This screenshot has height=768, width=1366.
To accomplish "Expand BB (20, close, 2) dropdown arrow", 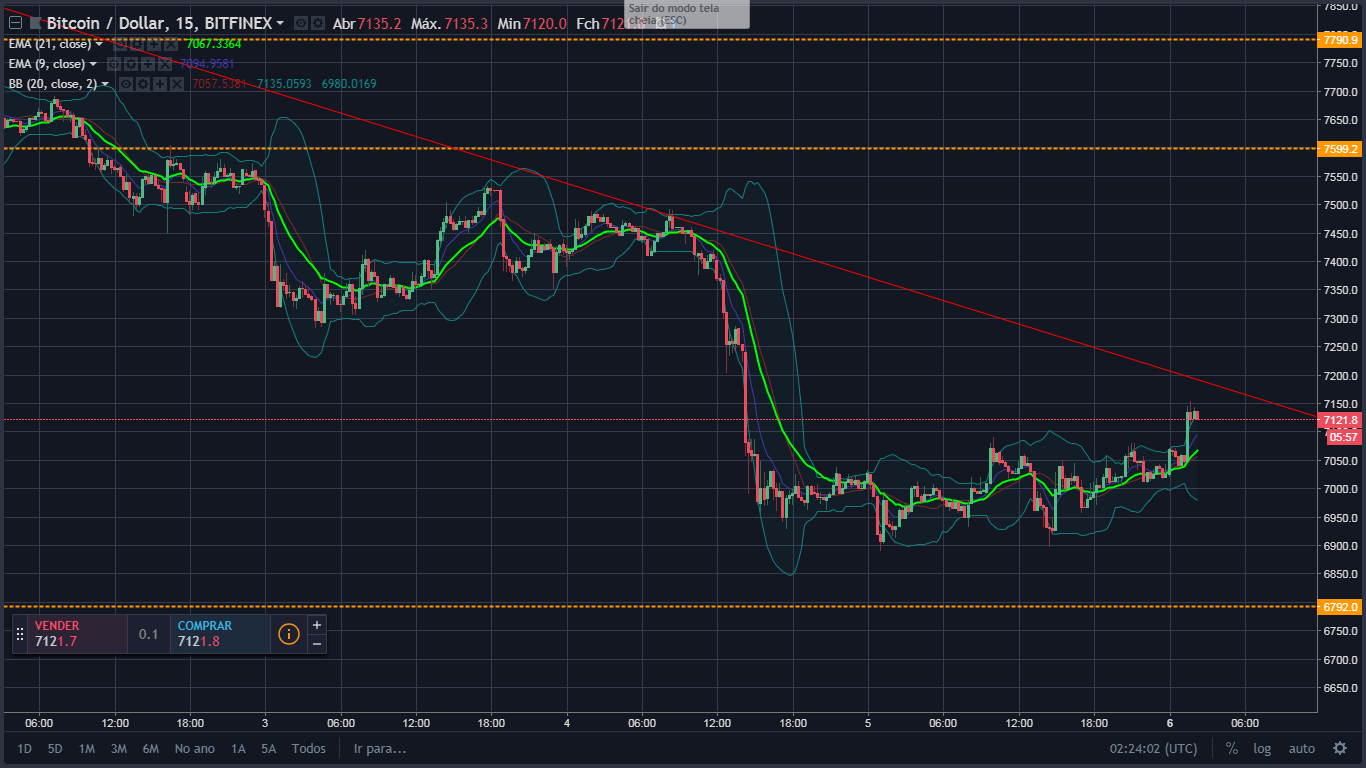I will tap(105, 84).
